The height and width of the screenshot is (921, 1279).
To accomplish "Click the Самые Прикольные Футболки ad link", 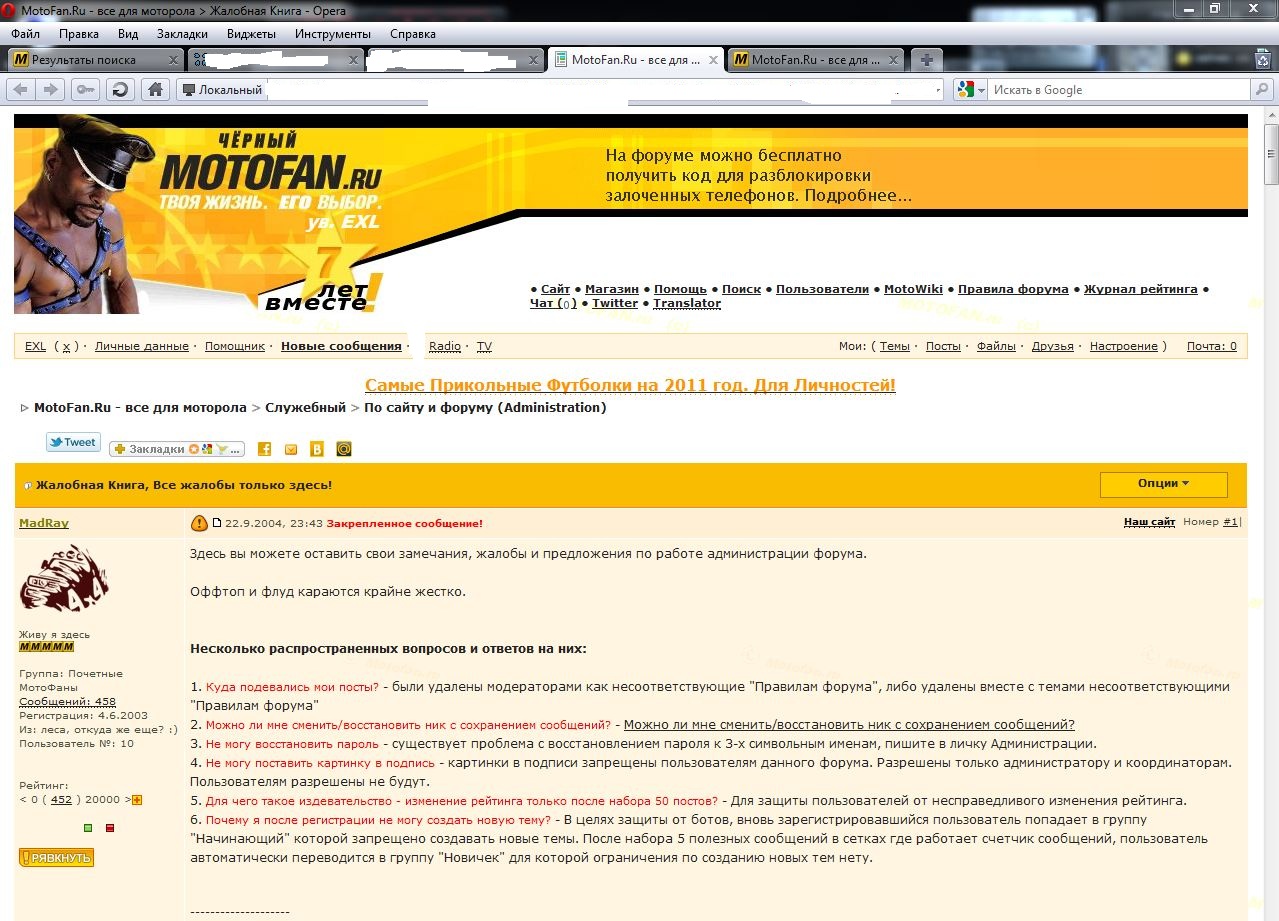I will (630, 385).
